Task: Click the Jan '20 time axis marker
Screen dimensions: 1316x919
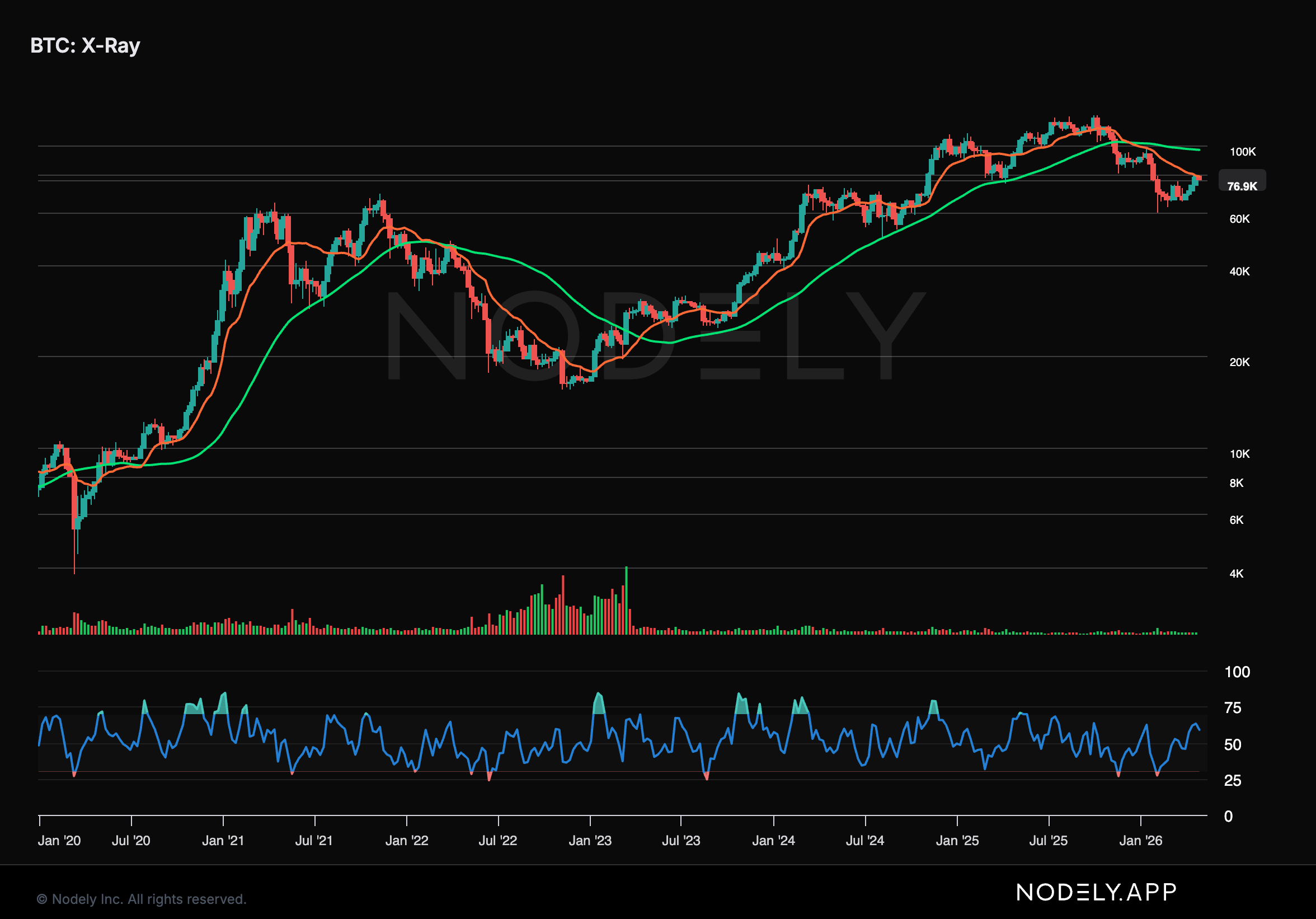Action: click(59, 841)
